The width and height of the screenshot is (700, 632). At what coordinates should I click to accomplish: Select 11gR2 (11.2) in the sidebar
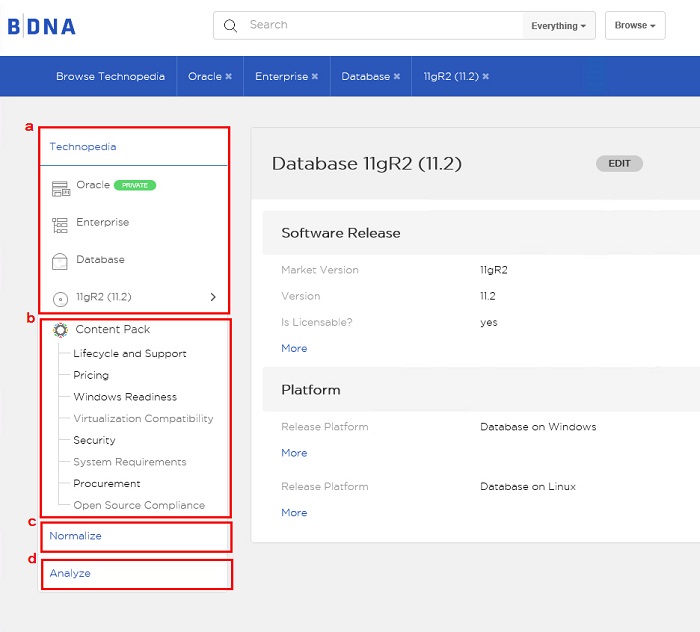(104, 297)
